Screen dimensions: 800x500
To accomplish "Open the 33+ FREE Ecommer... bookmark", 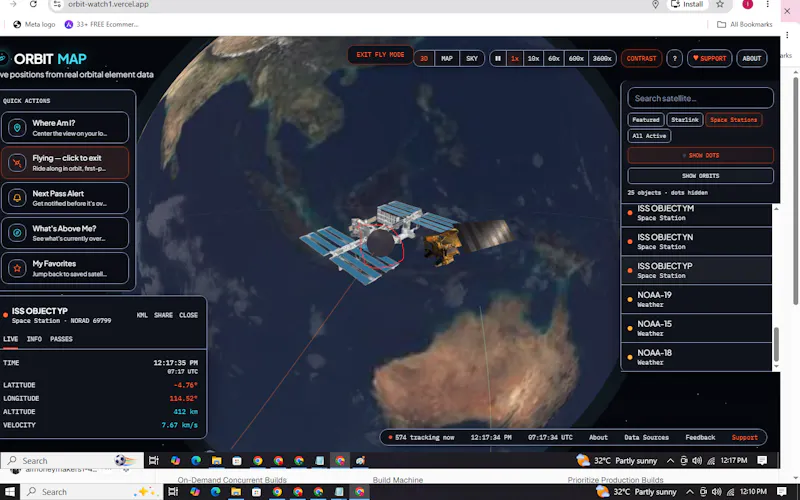I will [101, 24].
